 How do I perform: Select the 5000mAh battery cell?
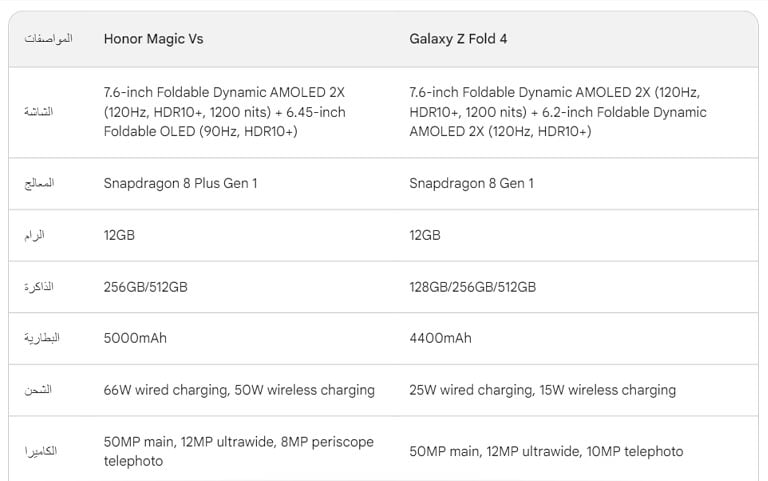pyautogui.click(x=135, y=338)
